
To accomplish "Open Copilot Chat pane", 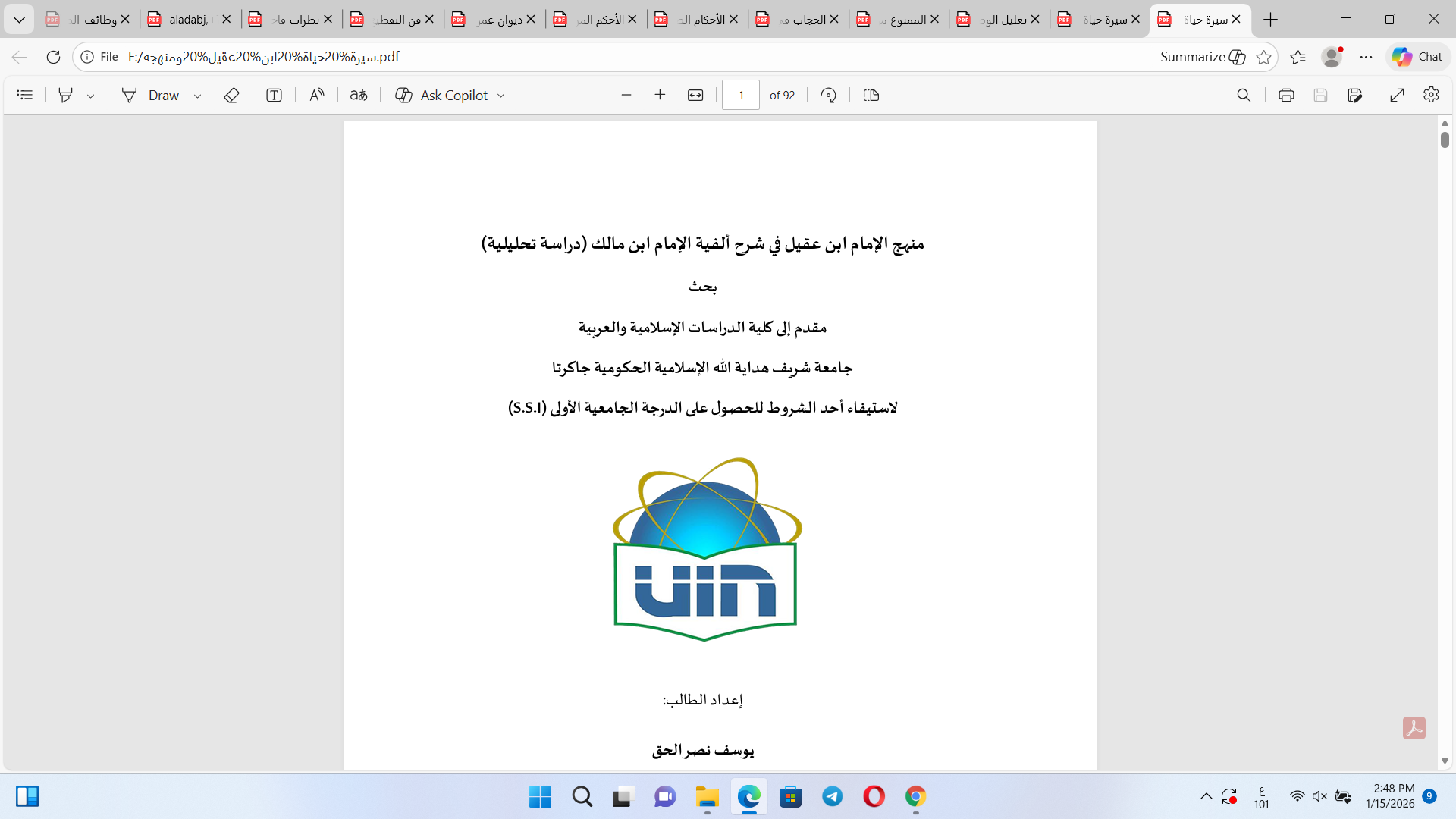I will (1417, 57).
